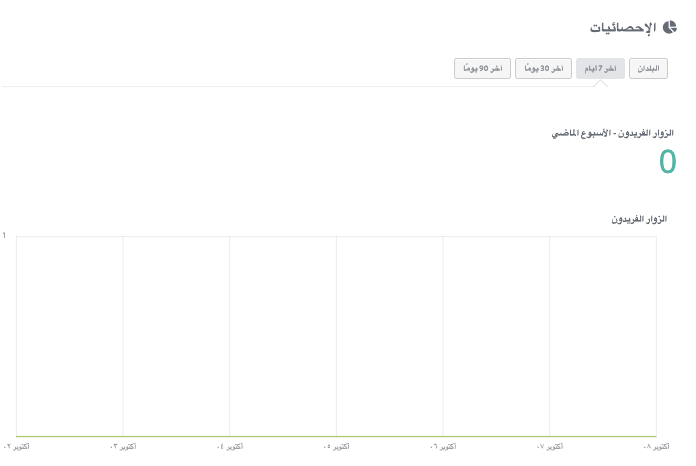The height and width of the screenshot is (466, 696).
Task: Click the الزوار الفريدون chart title
Action: (639, 218)
